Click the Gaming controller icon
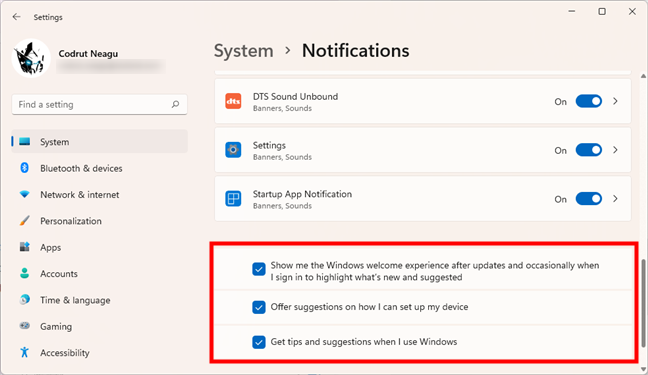 tap(25, 326)
